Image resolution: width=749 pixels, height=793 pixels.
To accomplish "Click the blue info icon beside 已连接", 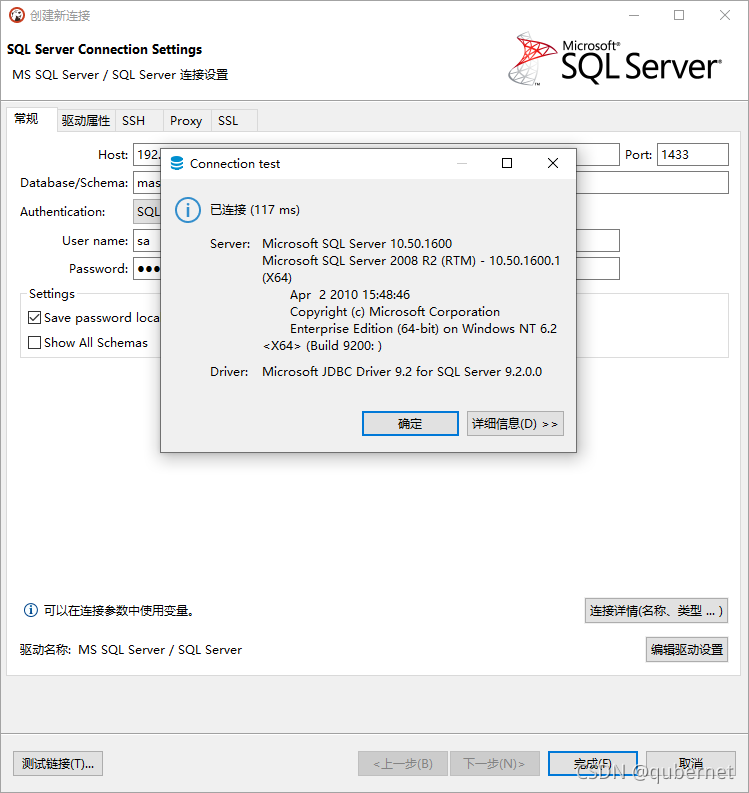I will (188, 210).
